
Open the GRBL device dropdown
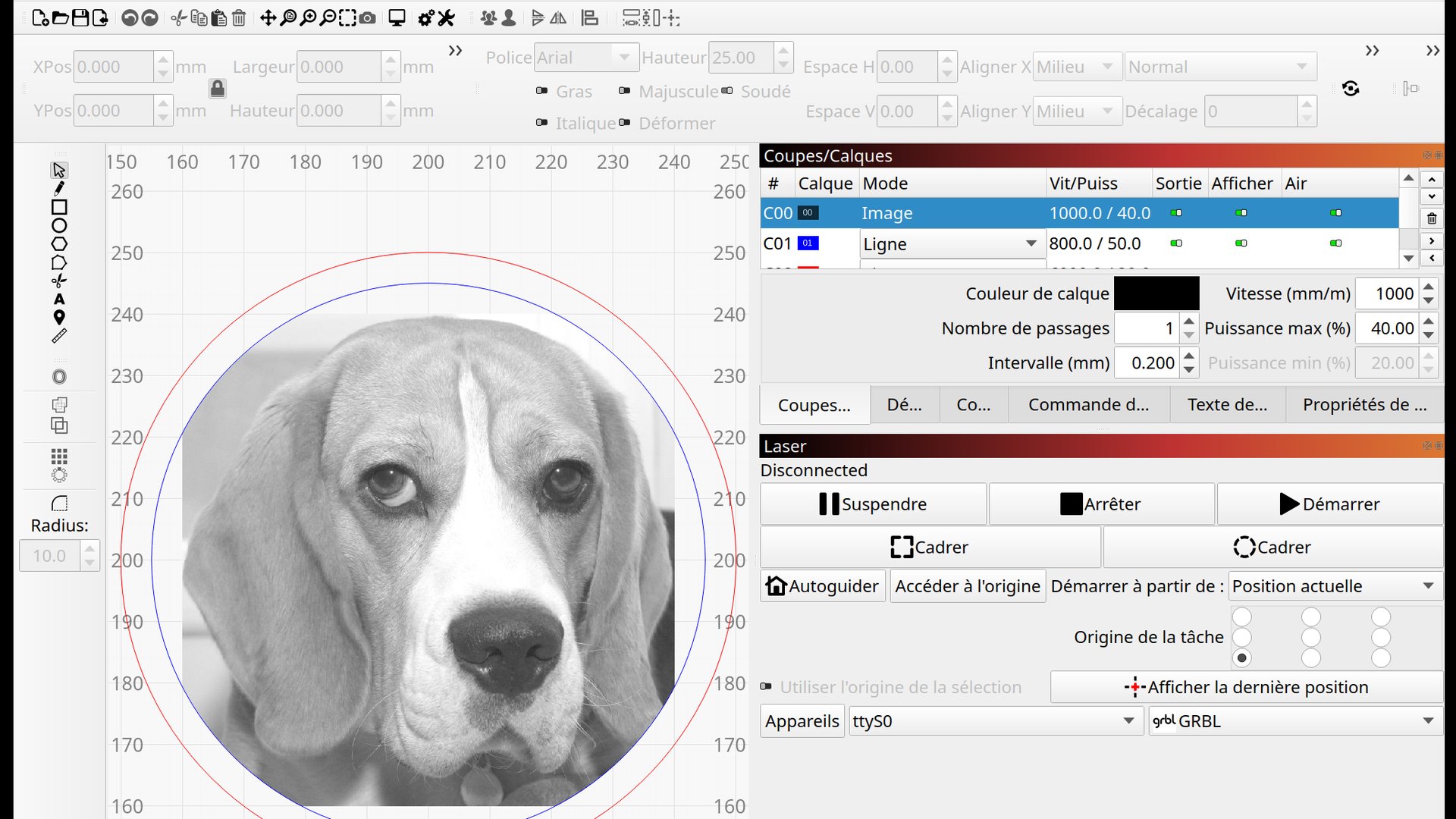click(x=1294, y=721)
